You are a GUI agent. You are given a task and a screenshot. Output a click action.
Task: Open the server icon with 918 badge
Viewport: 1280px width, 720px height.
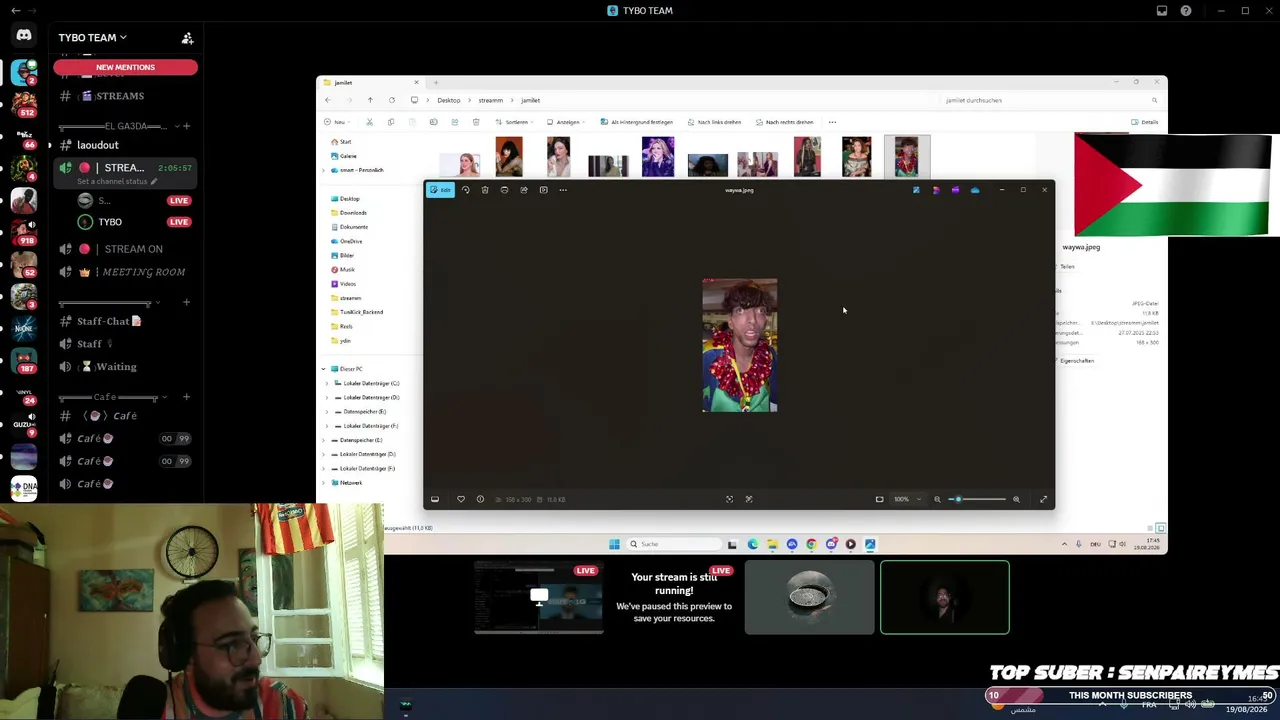pyautogui.click(x=24, y=232)
